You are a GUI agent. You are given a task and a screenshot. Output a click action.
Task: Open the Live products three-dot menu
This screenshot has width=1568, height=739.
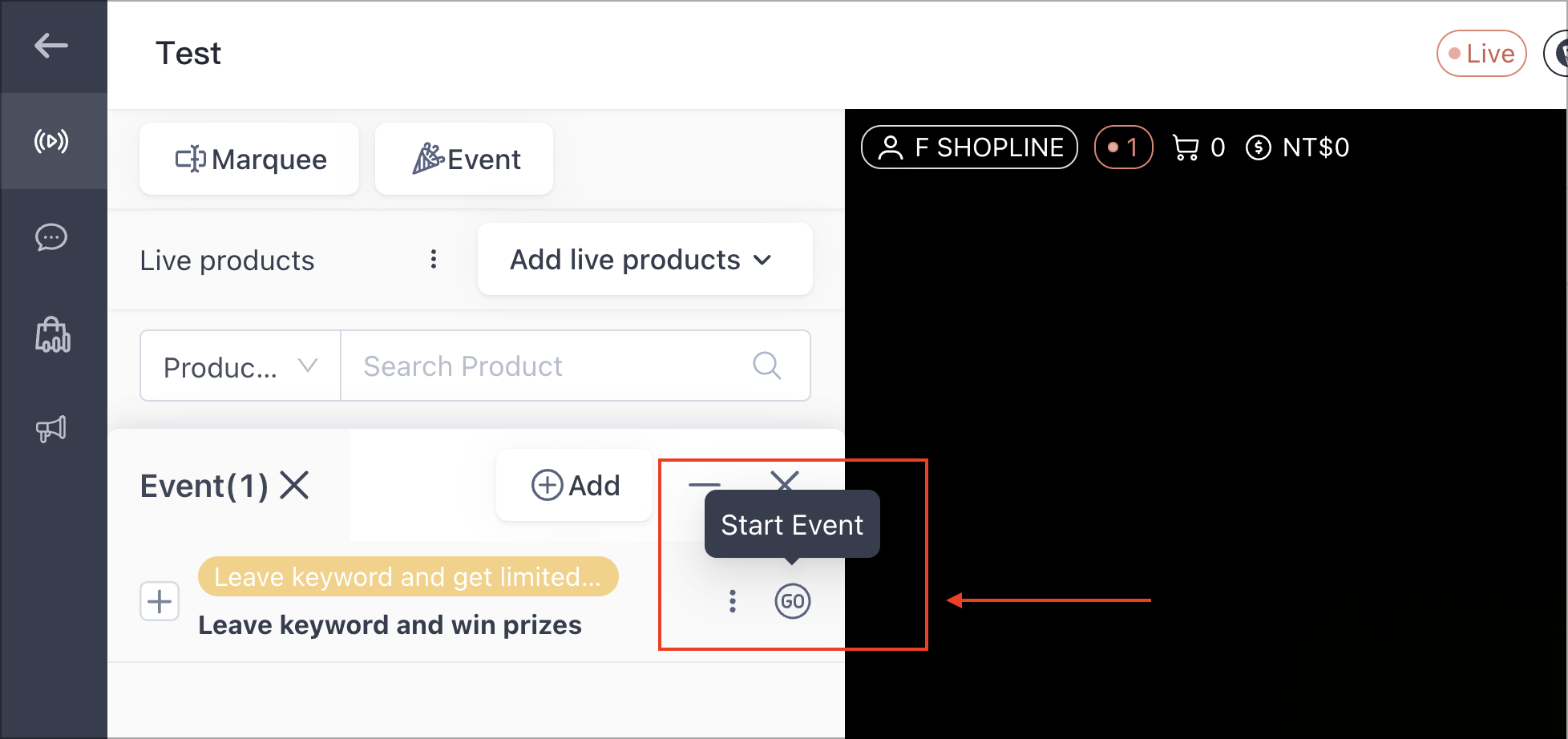[x=434, y=259]
